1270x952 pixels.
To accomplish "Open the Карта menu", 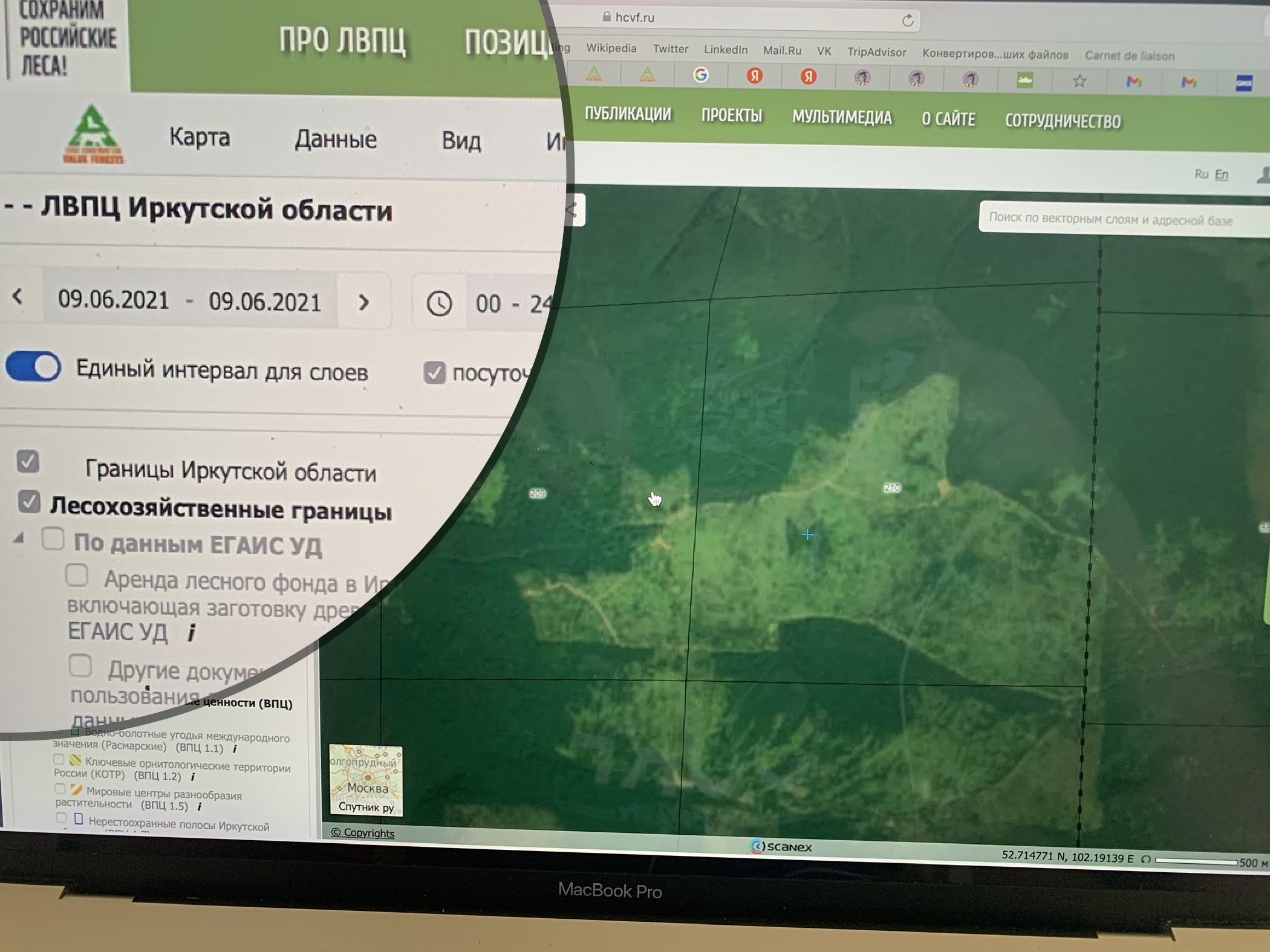I will coord(200,137).
